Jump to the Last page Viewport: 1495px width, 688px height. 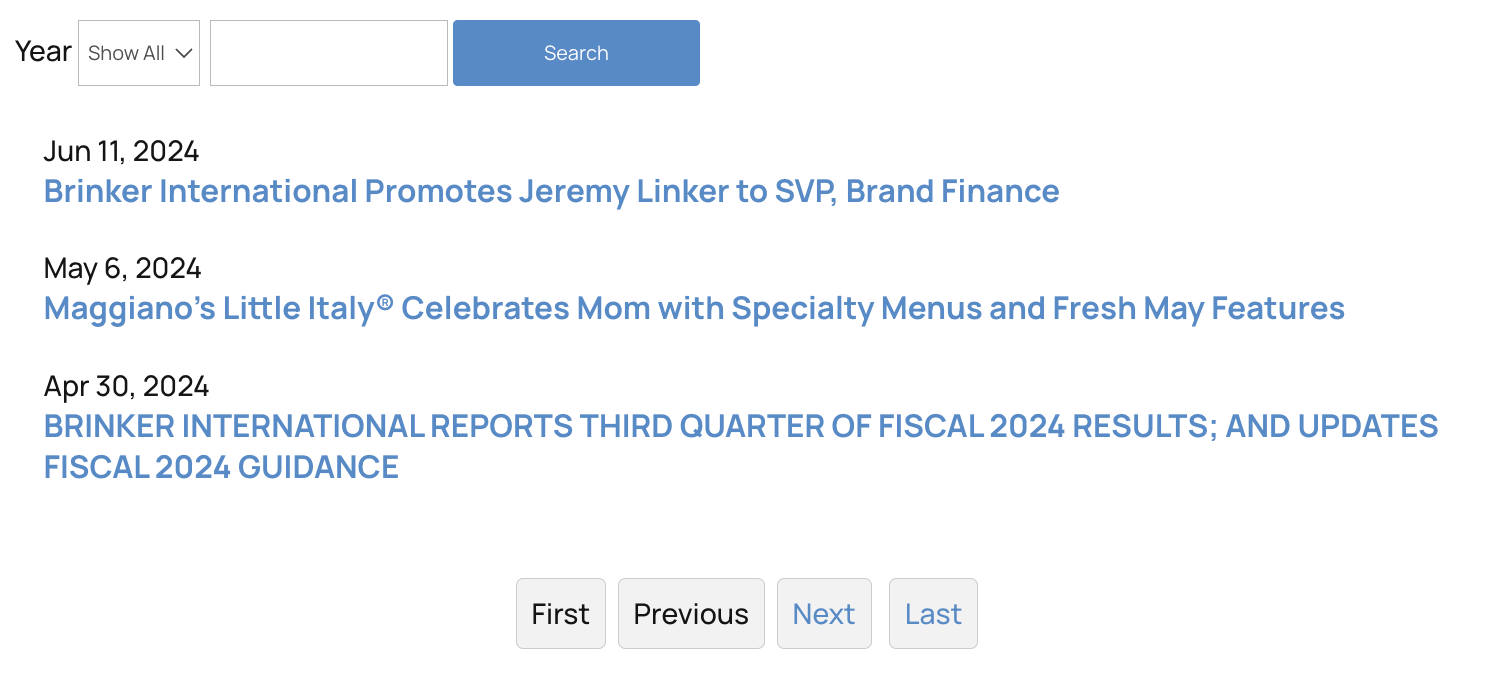[x=933, y=613]
